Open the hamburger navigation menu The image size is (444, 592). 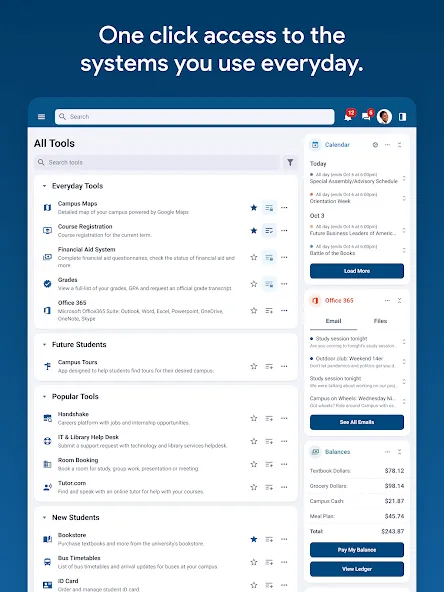[42, 117]
